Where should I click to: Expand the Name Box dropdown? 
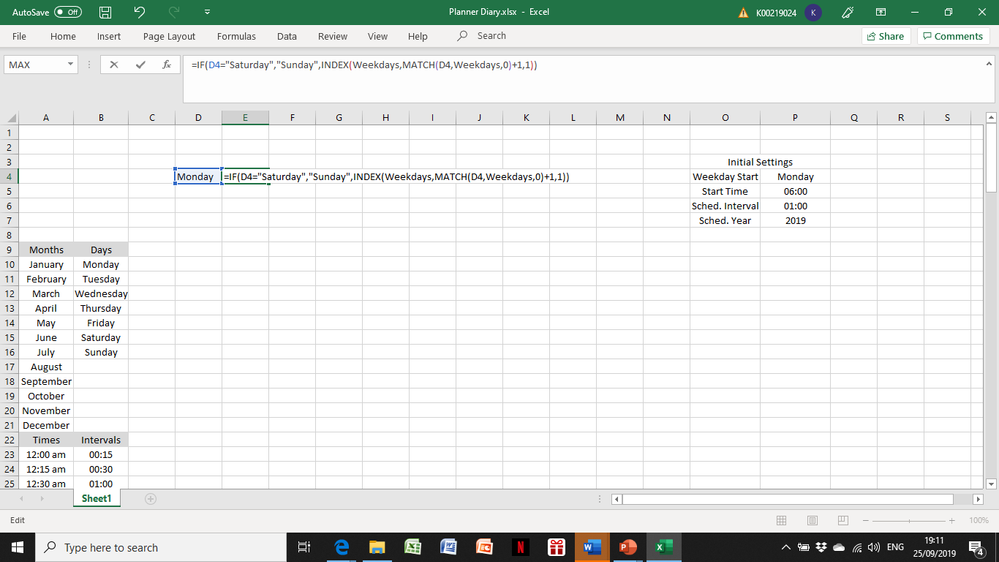tap(70, 64)
